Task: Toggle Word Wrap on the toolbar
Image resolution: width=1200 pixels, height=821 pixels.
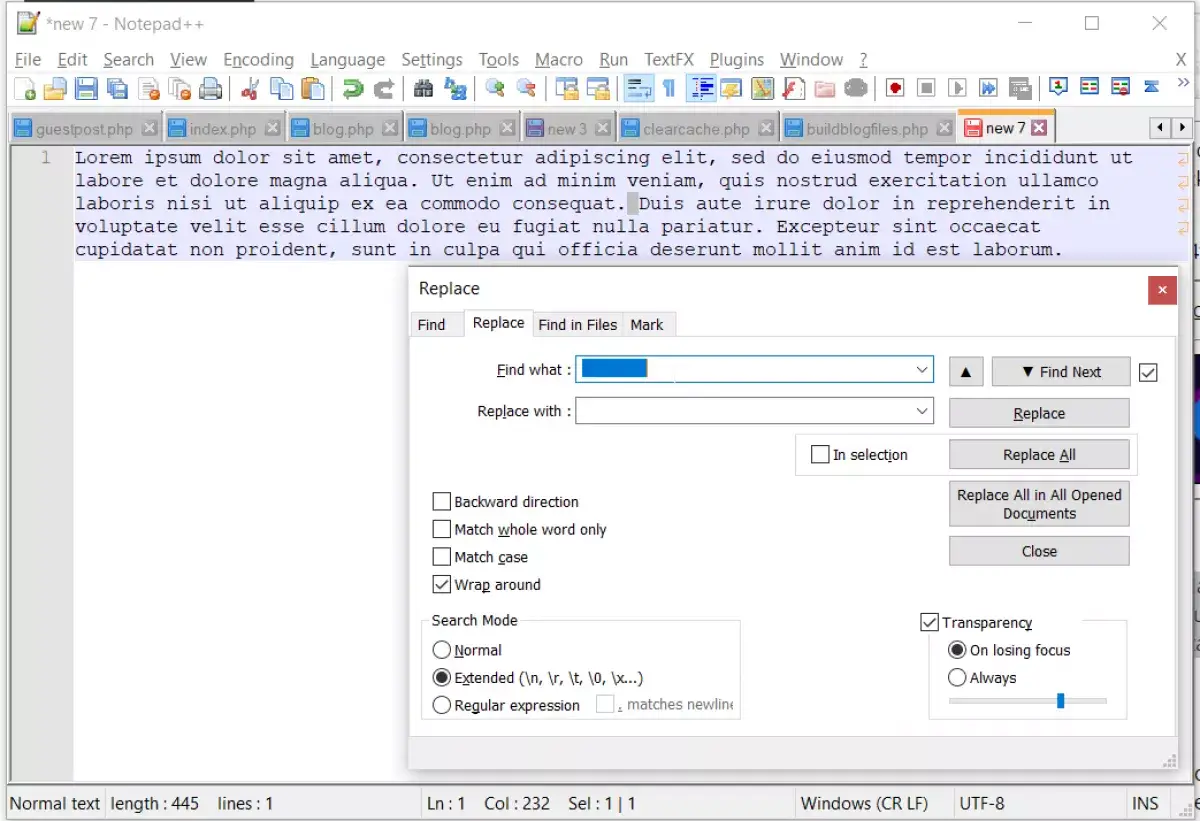Action: [x=637, y=87]
